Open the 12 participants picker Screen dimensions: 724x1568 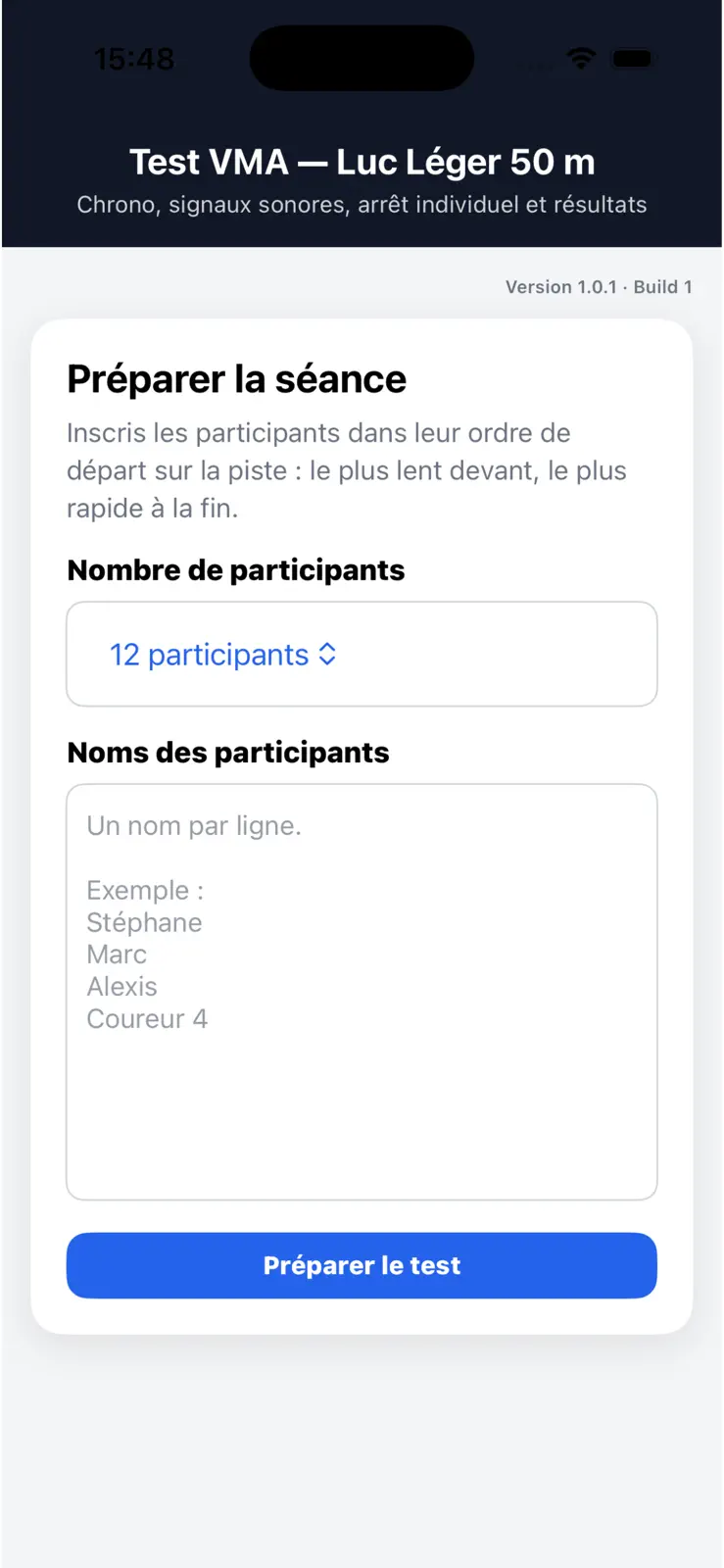point(222,655)
